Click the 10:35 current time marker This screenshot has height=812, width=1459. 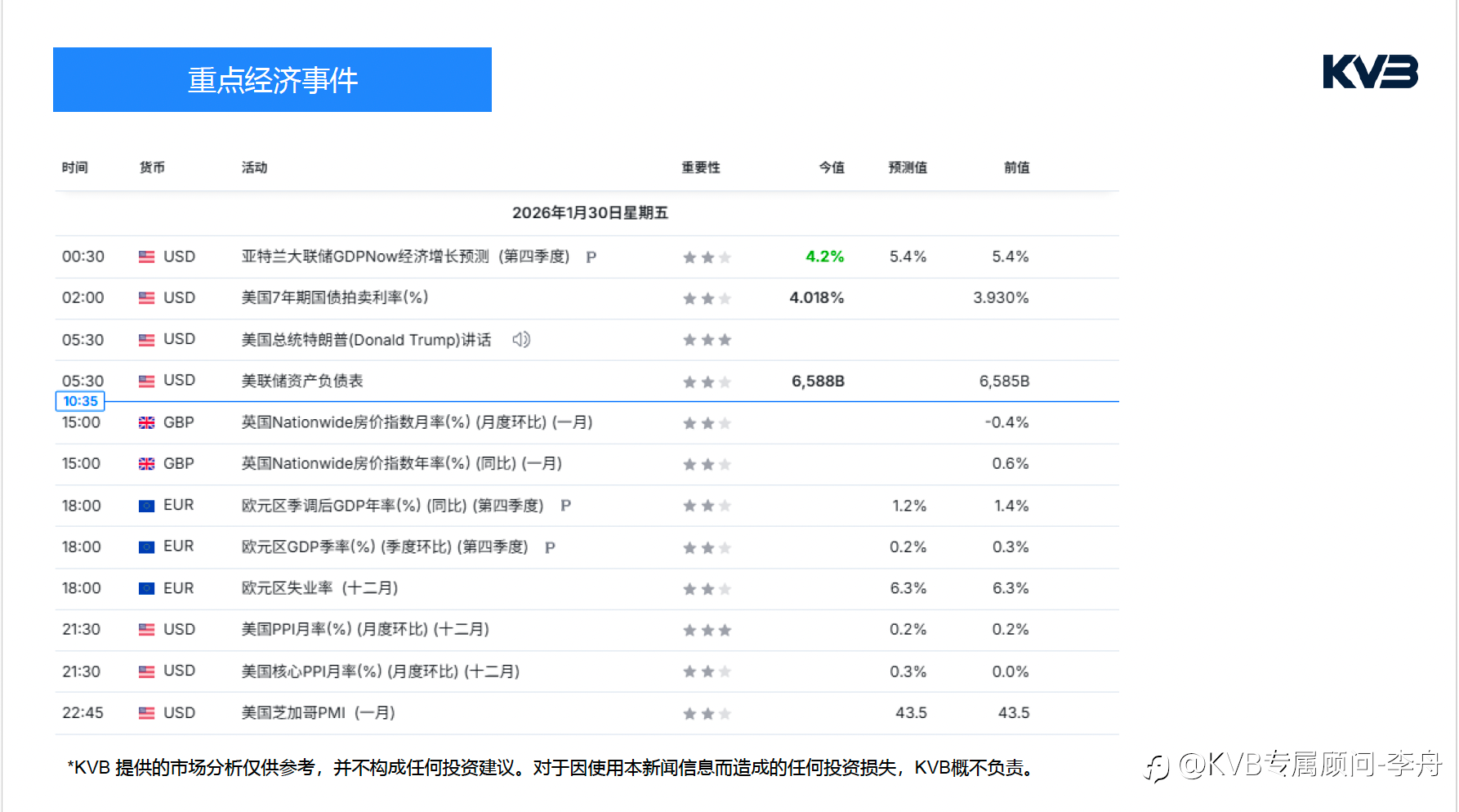(x=80, y=401)
